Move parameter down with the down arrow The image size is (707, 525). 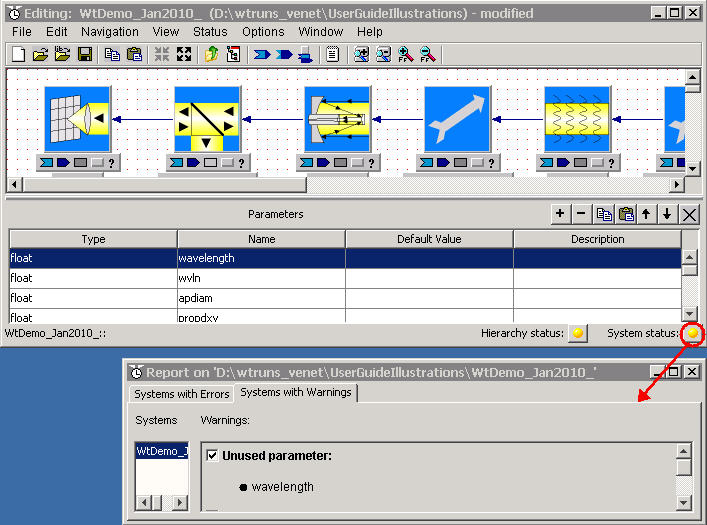point(667,214)
